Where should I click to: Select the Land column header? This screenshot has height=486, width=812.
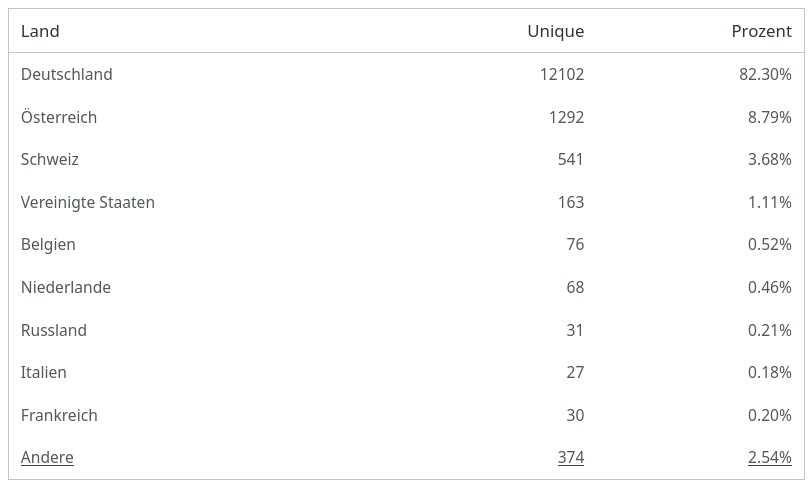[x=40, y=32]
